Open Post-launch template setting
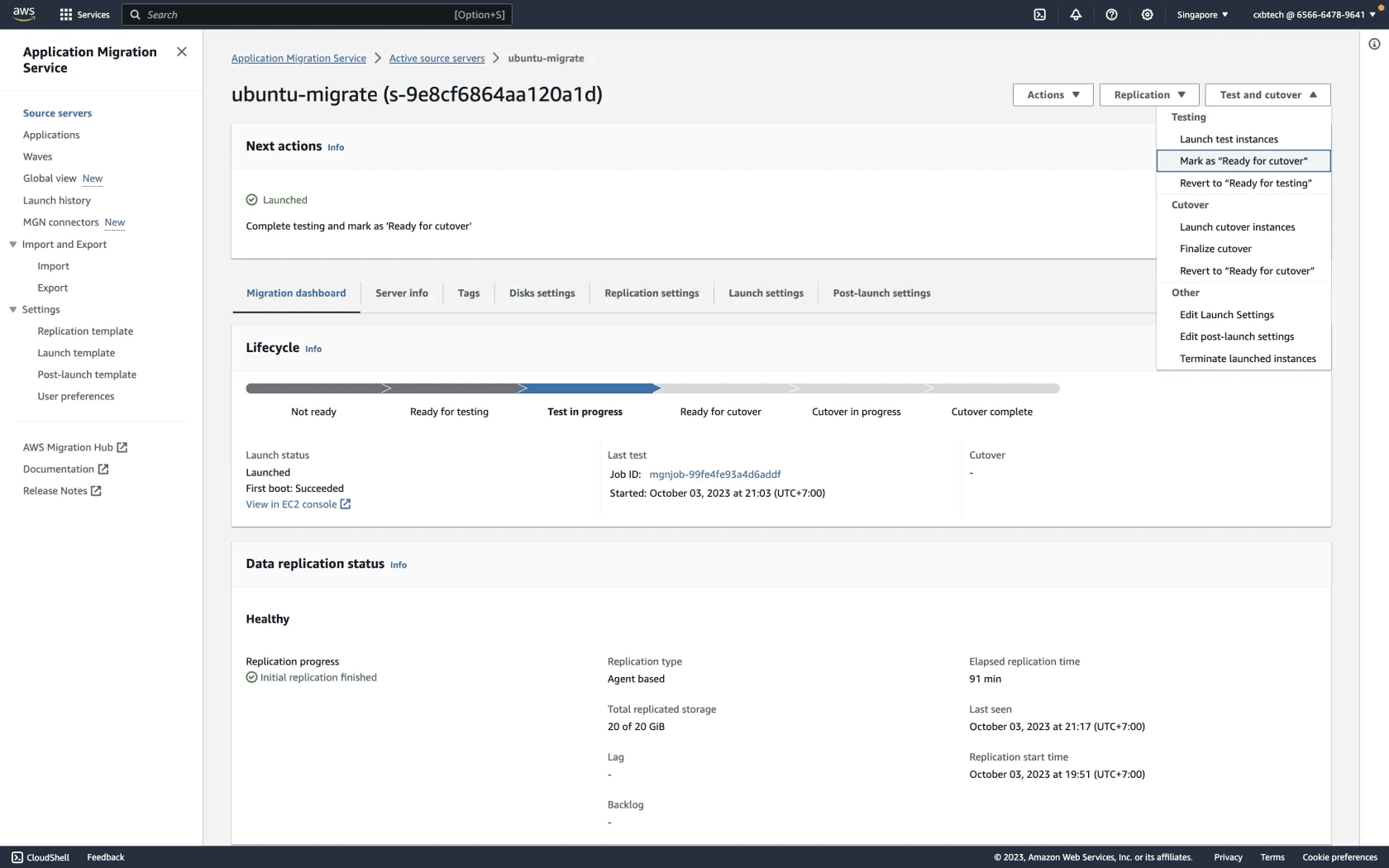Image resolution: width=1389 pixels, height=868 pixels. click(x=87, y=374)
